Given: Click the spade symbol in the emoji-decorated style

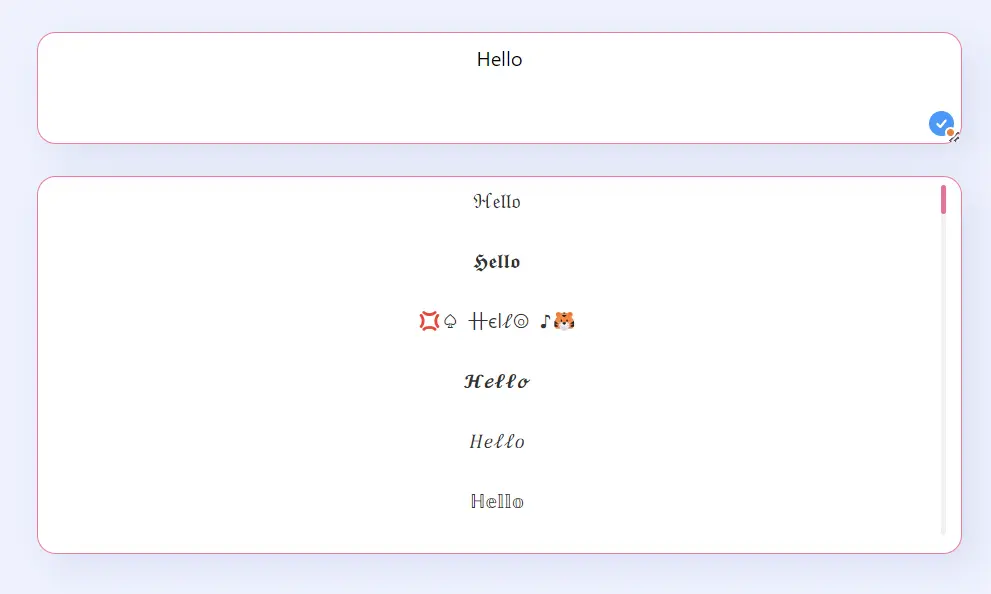Looking at the screenshot, I should 448,321.
